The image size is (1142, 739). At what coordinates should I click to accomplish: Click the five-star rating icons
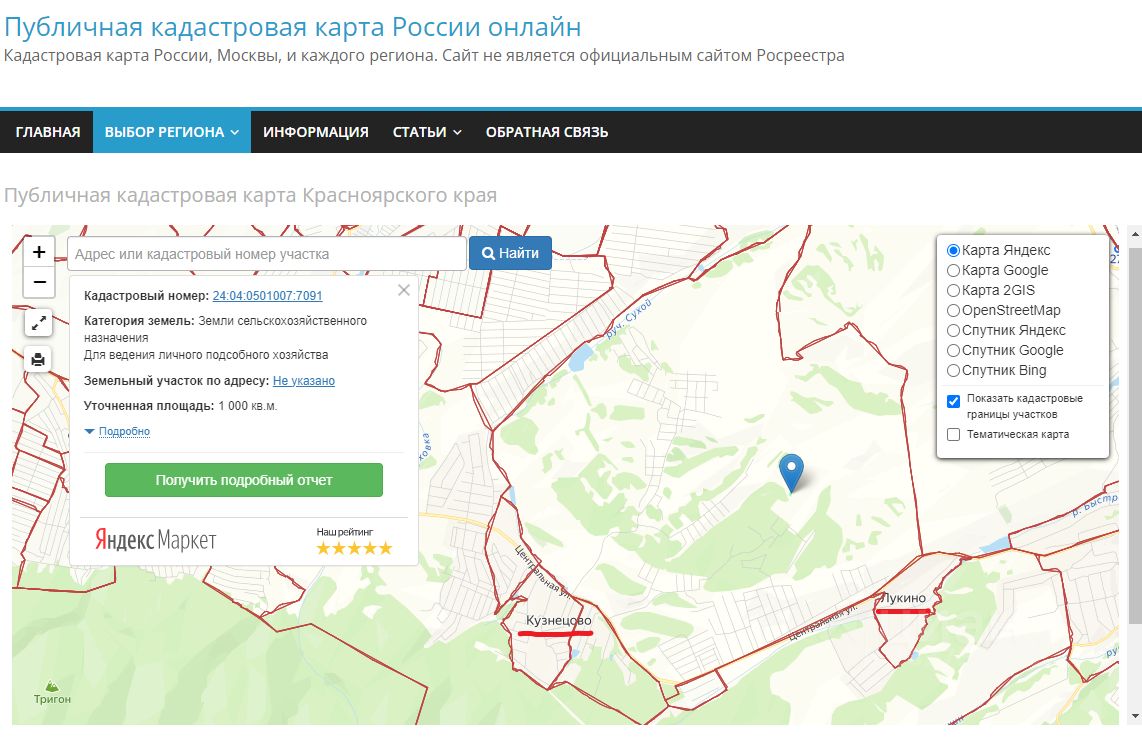pos(354,548)
